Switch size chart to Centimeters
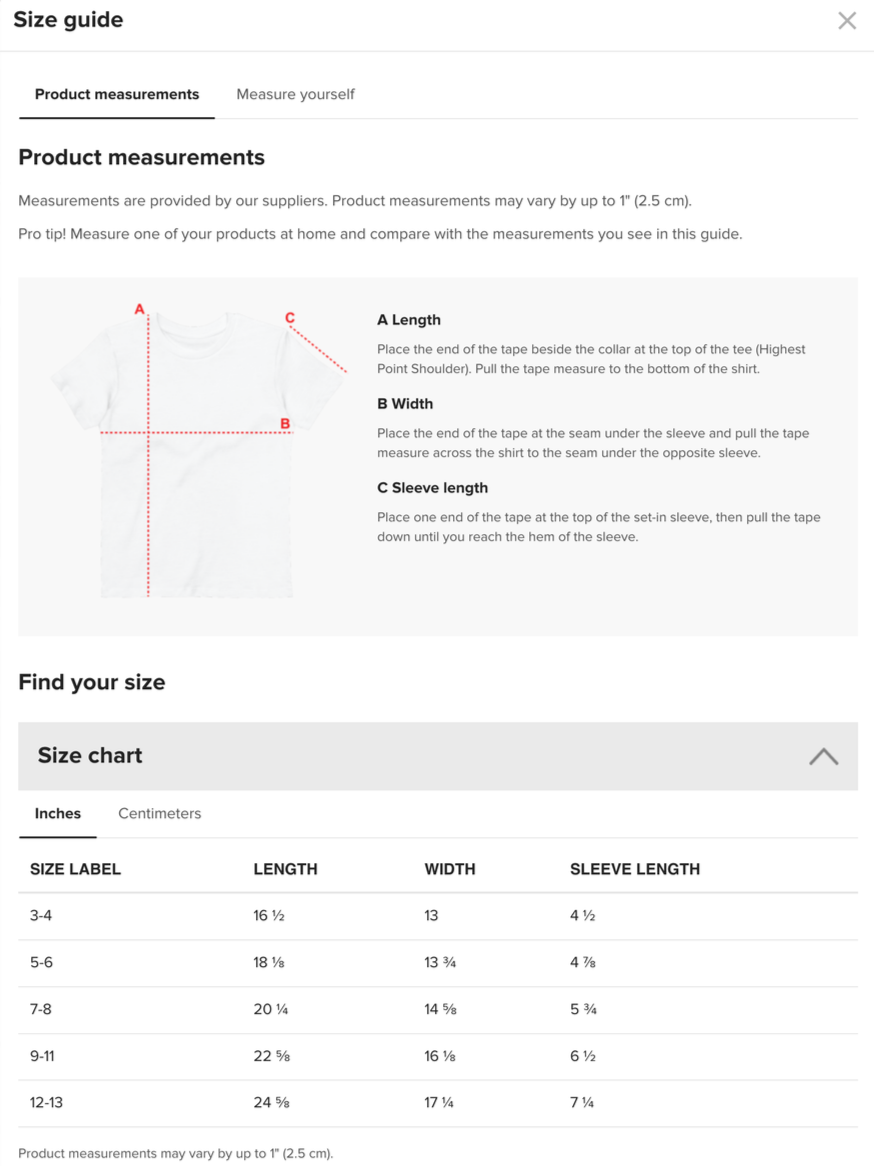The height and width of the screenshot is (1166, 874). click(x=159, y=814)
